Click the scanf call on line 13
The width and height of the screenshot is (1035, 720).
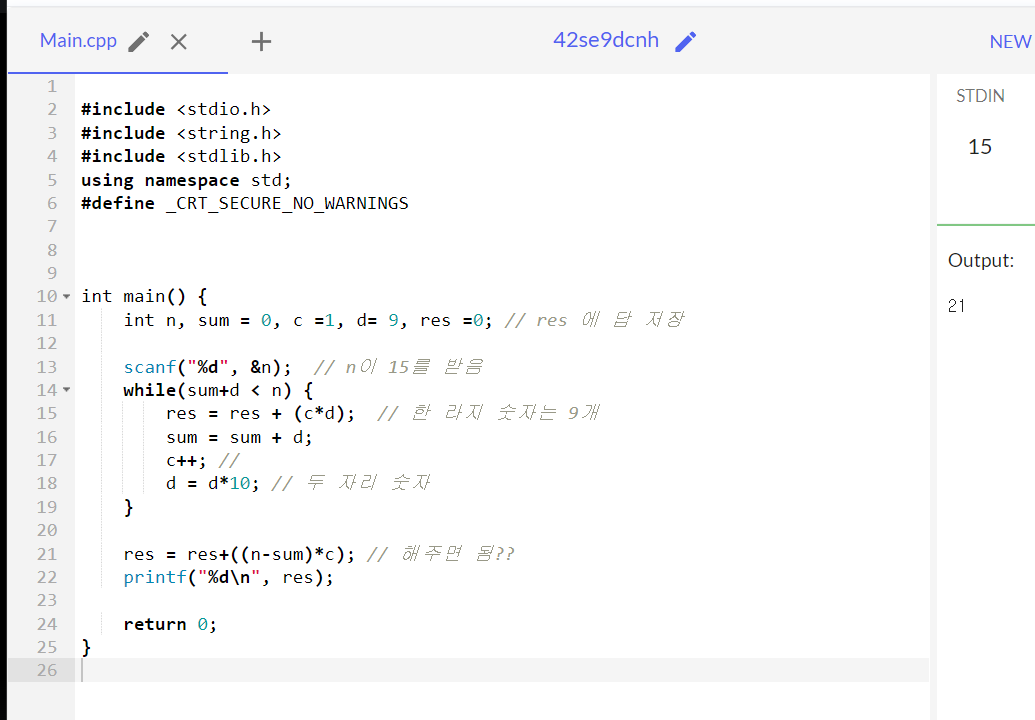coord(207,367)
